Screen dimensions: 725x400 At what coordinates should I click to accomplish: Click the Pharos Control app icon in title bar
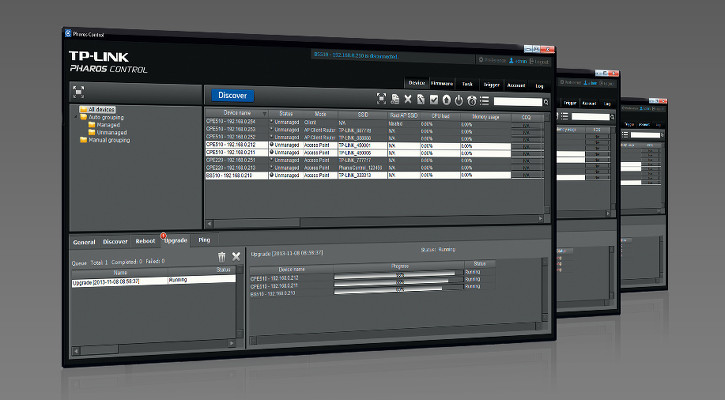pyautogui.click(x=68, y=33)
